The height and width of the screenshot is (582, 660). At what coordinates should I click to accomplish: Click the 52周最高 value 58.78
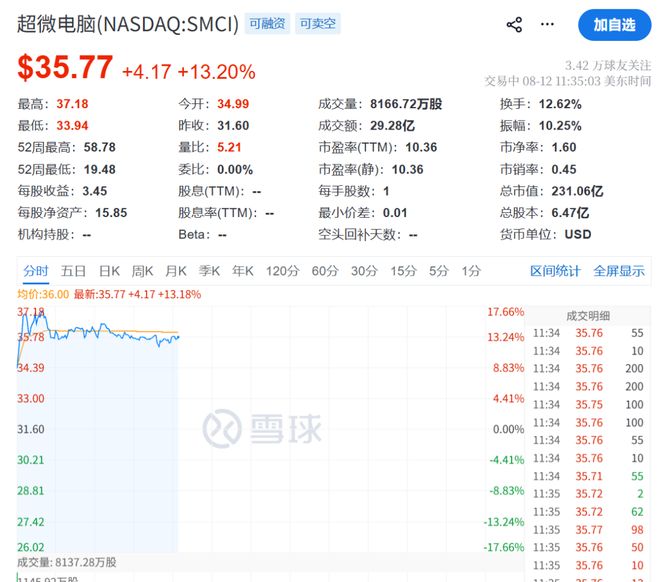click(x=100, y=147)
